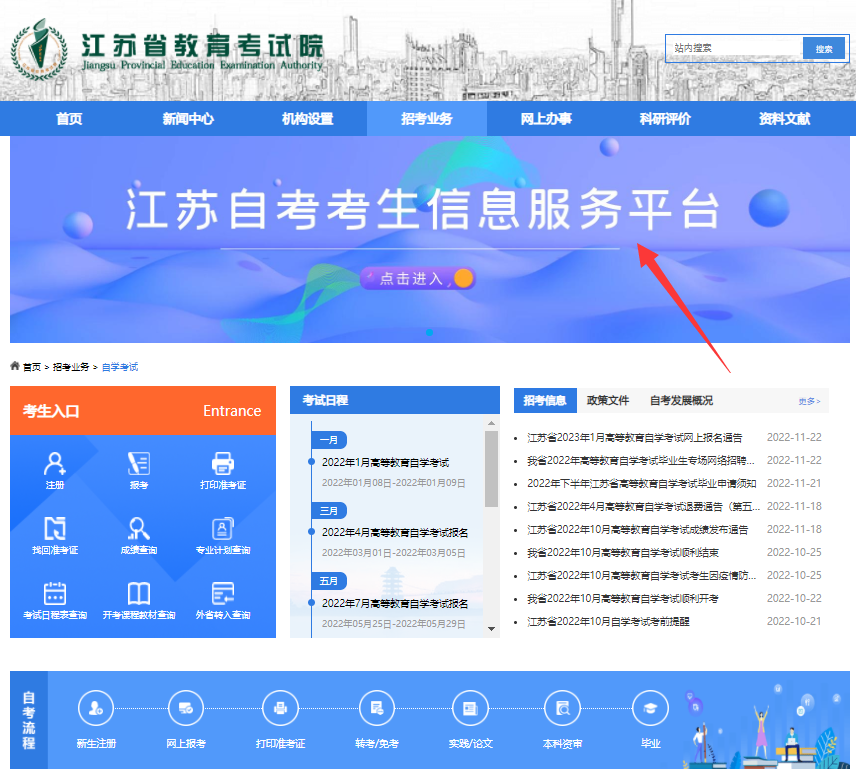
Task: Open 2022年10月…考生因疫情防 news item
Action: point(641,575)
